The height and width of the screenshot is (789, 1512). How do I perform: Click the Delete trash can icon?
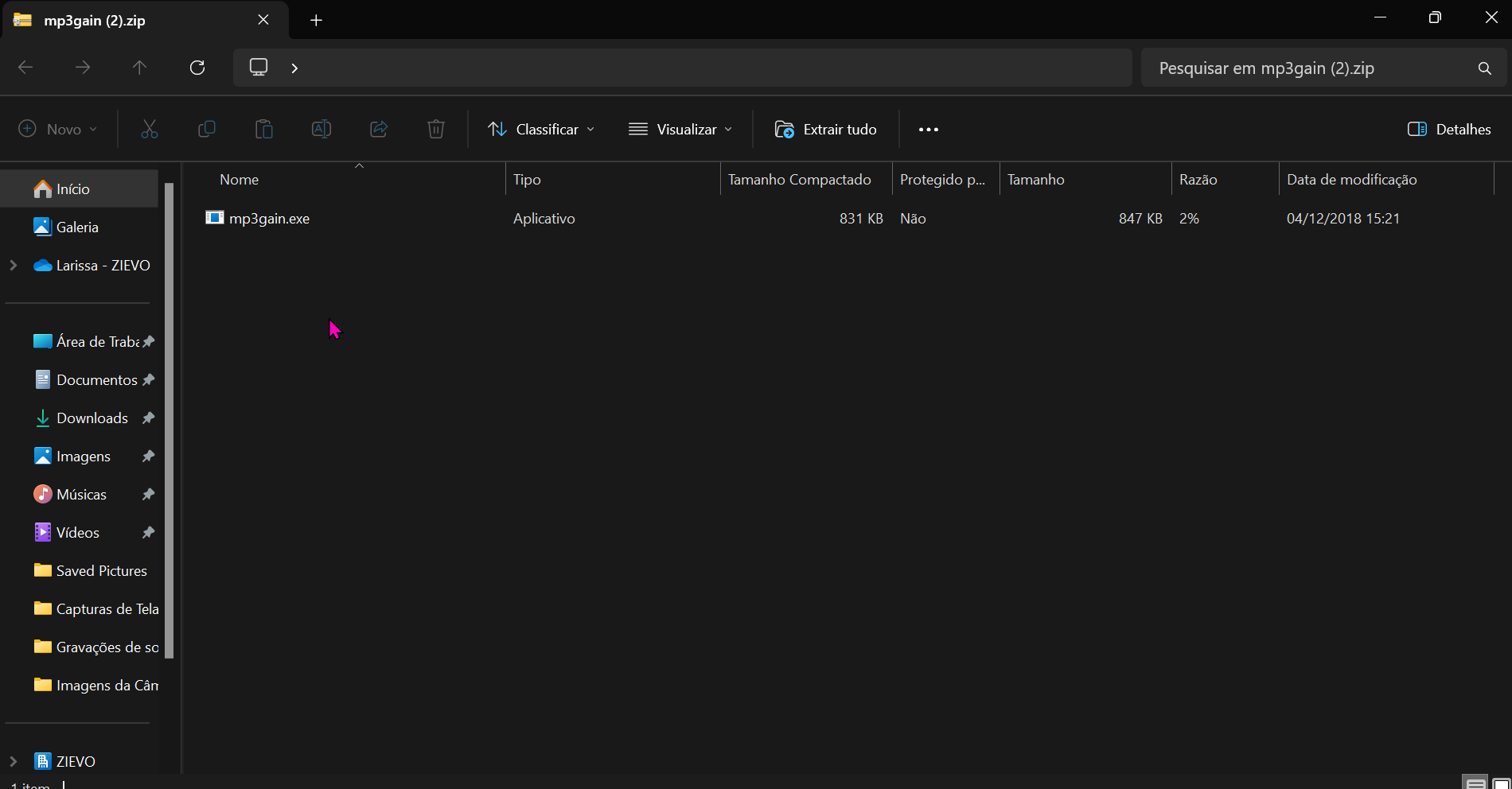[436, 129]
